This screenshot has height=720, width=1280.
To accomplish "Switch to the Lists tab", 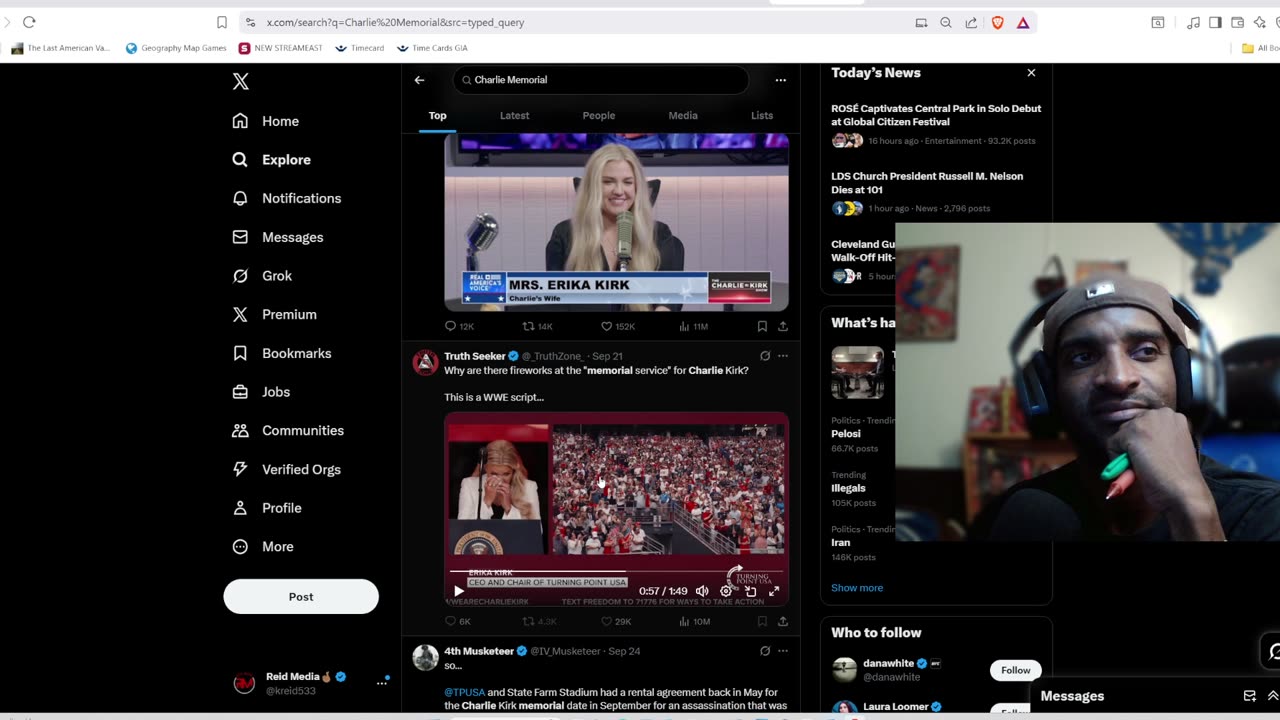I will coord(762,116).
